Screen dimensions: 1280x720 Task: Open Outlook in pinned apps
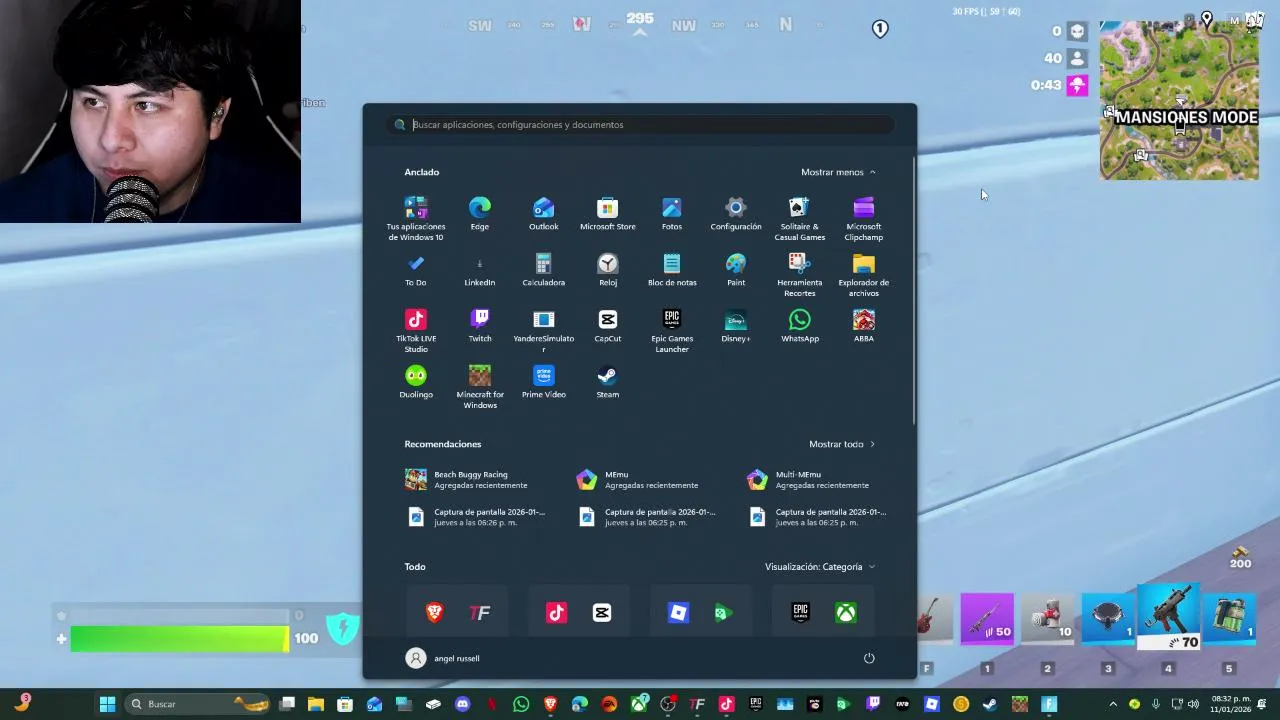pos(544,214)
